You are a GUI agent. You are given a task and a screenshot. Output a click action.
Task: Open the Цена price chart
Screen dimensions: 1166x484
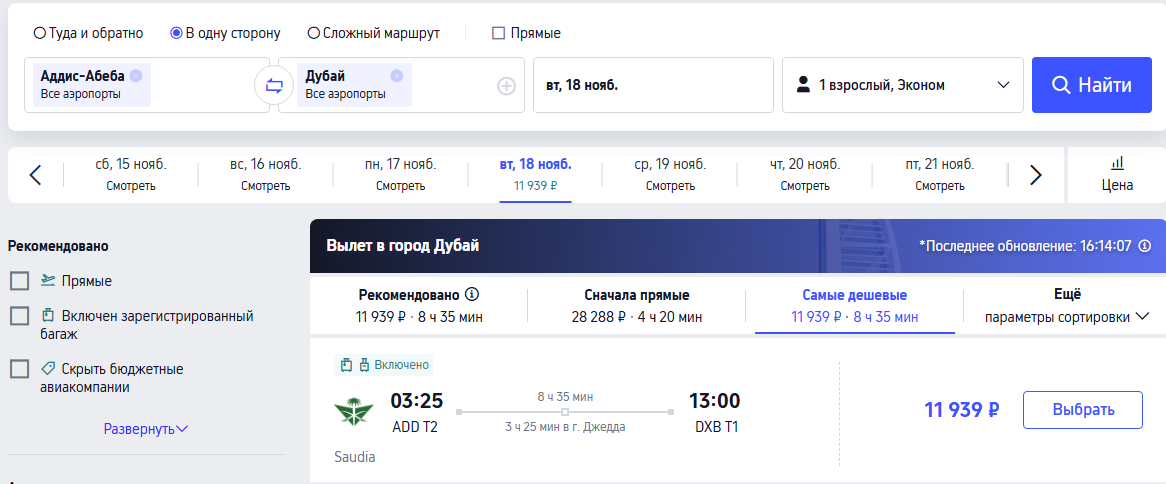pos(1117,175)
